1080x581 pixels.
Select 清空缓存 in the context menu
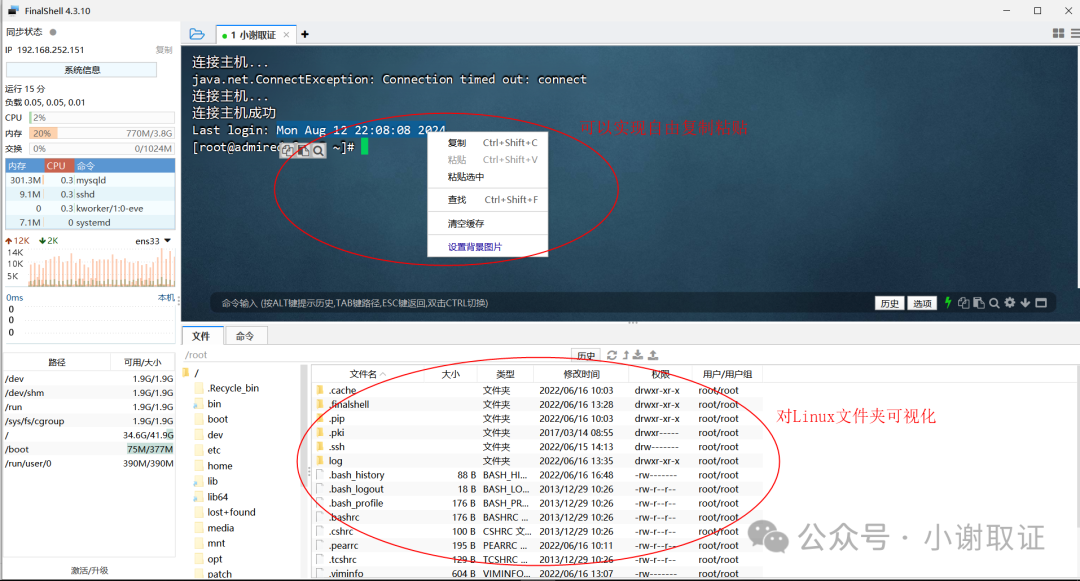coord(488,224)
